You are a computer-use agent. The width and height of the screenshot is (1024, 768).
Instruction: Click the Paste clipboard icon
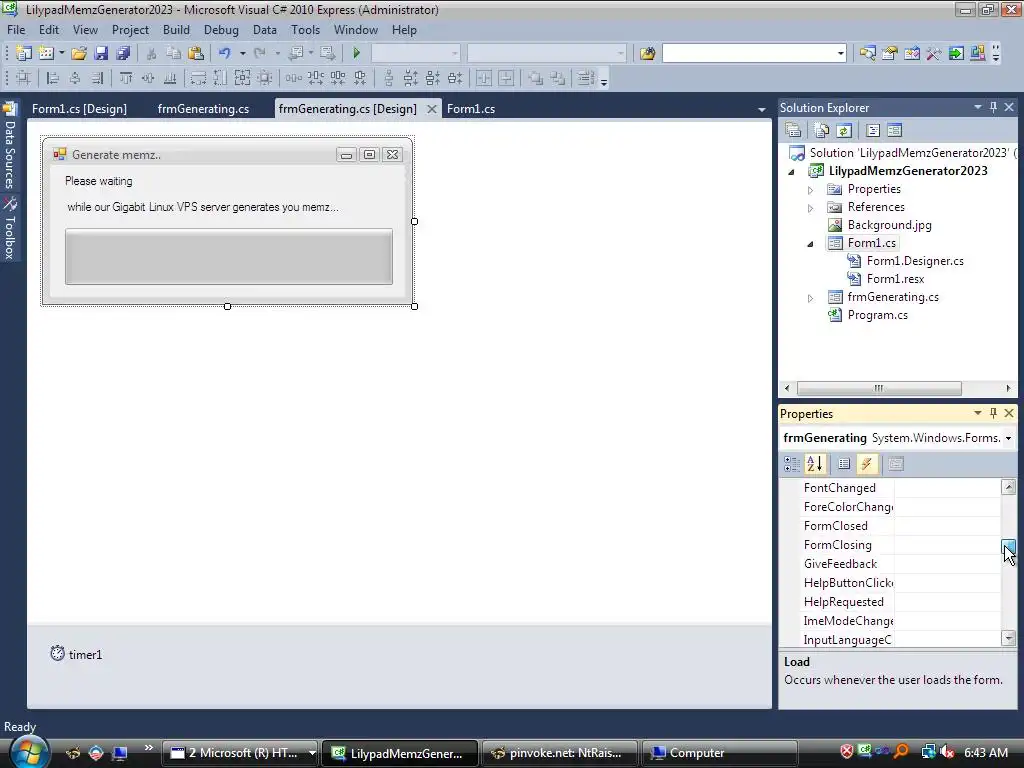(195, 53)
